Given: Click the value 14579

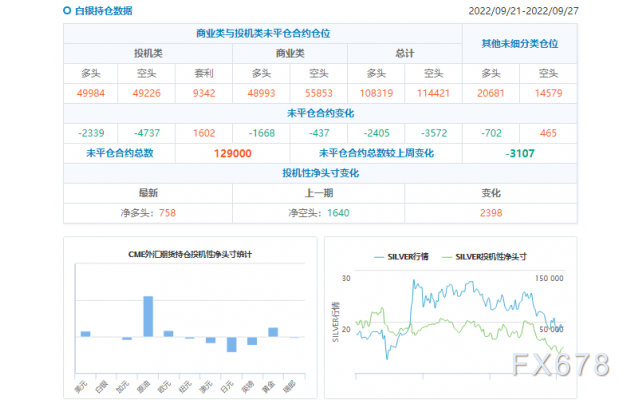Looking at the screenshot, I should [x=548, y=93].
